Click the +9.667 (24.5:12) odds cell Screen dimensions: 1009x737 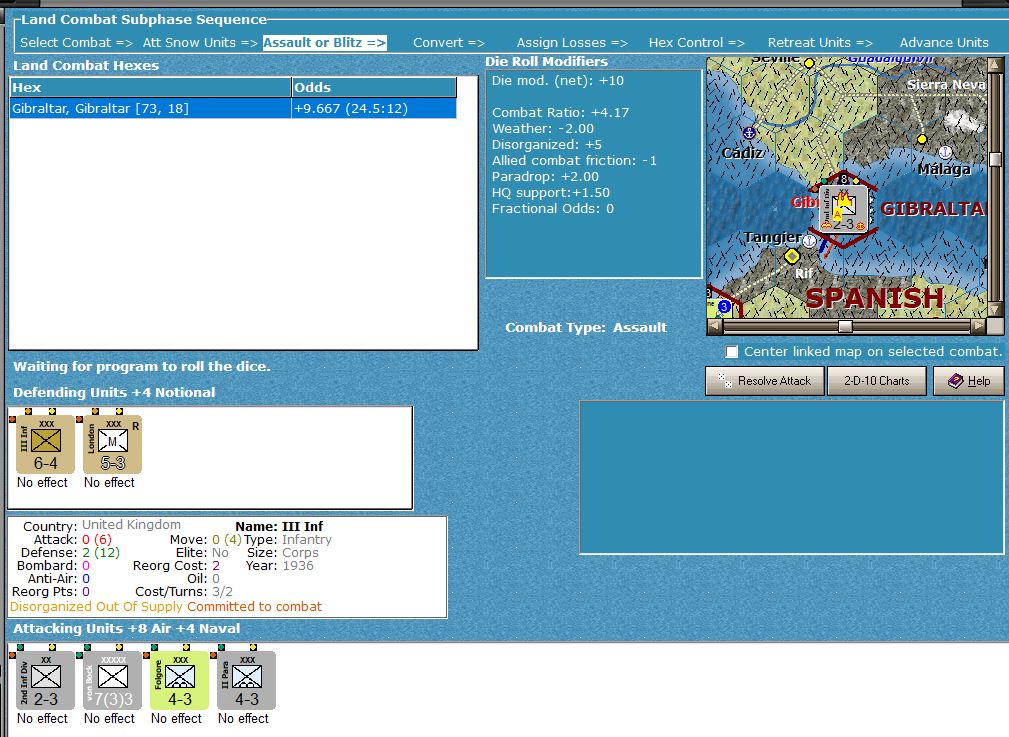[x=374, y=108]
